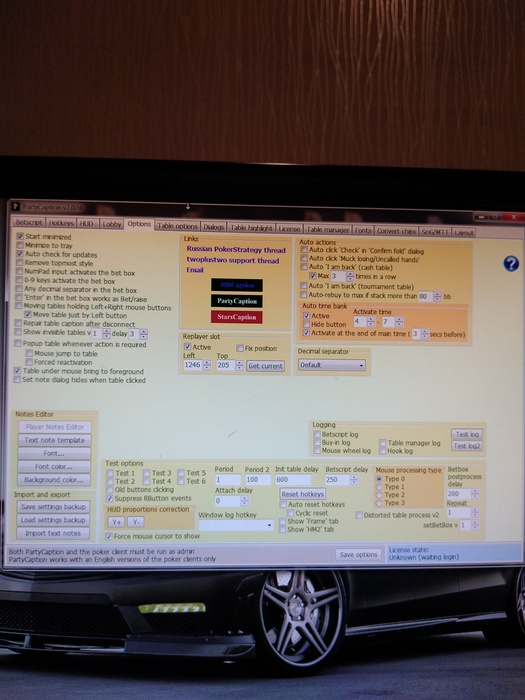Image resolution: width=525 pixels, height=700 pixels.
Task: Click the PartyCaption logo button
Action: pyautogui.click(x=237, y=301)
